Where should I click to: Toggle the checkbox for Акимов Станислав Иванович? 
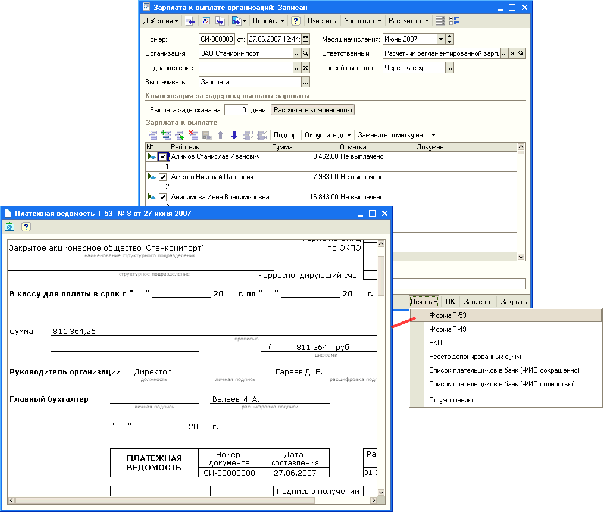163,157
